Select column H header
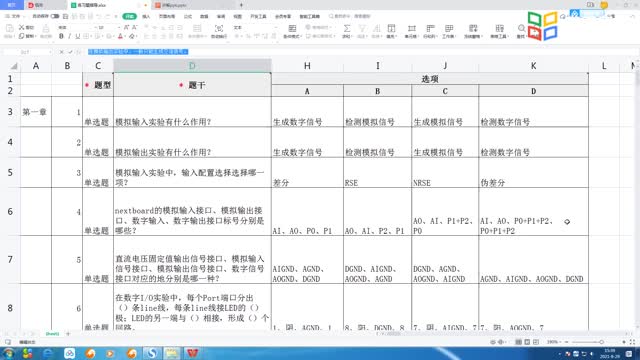This screenshot has width=640, height=360. point(307,66)
